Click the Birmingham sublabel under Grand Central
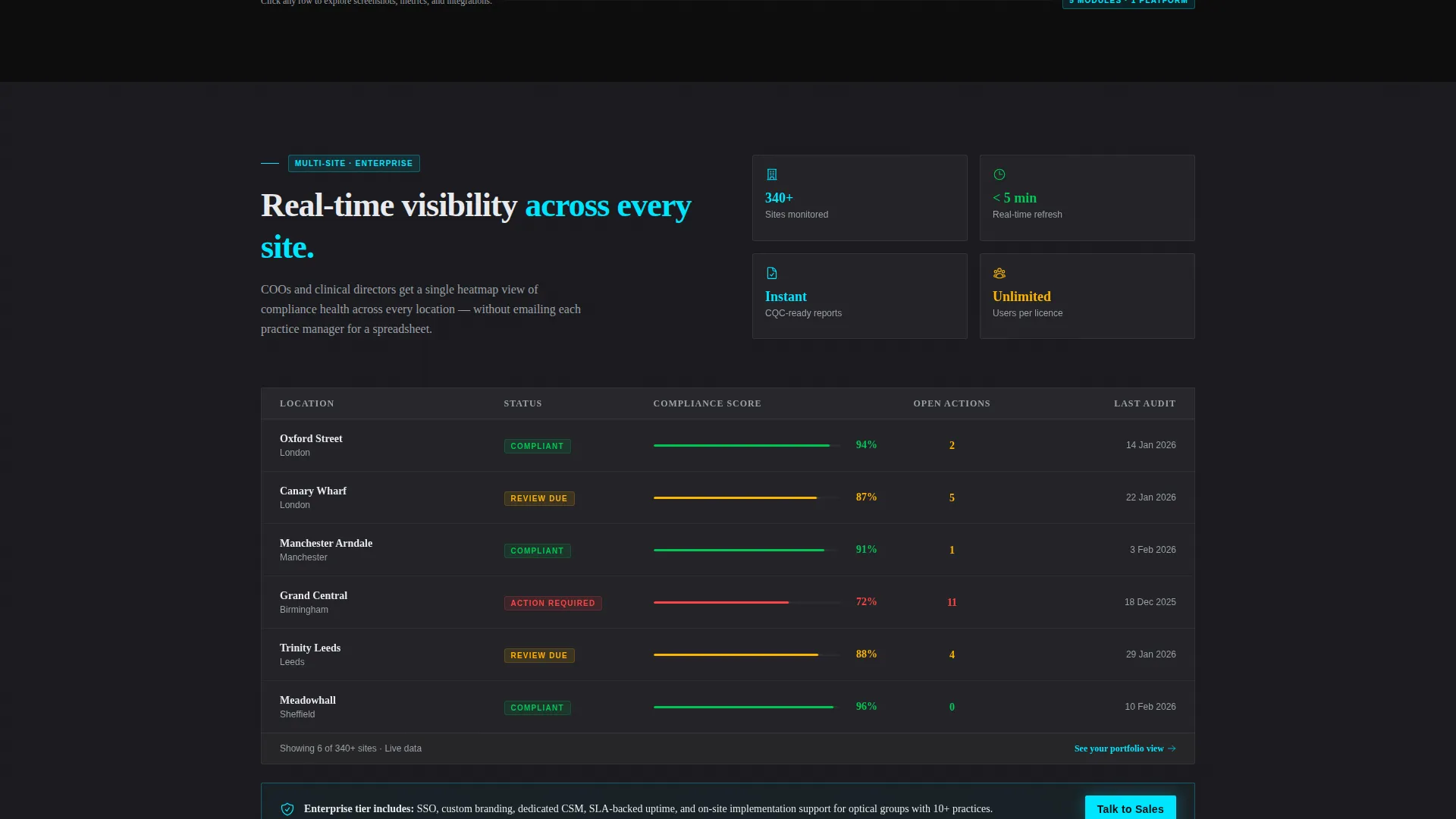This screenshot has width=1456, height=819. point(303,610)
